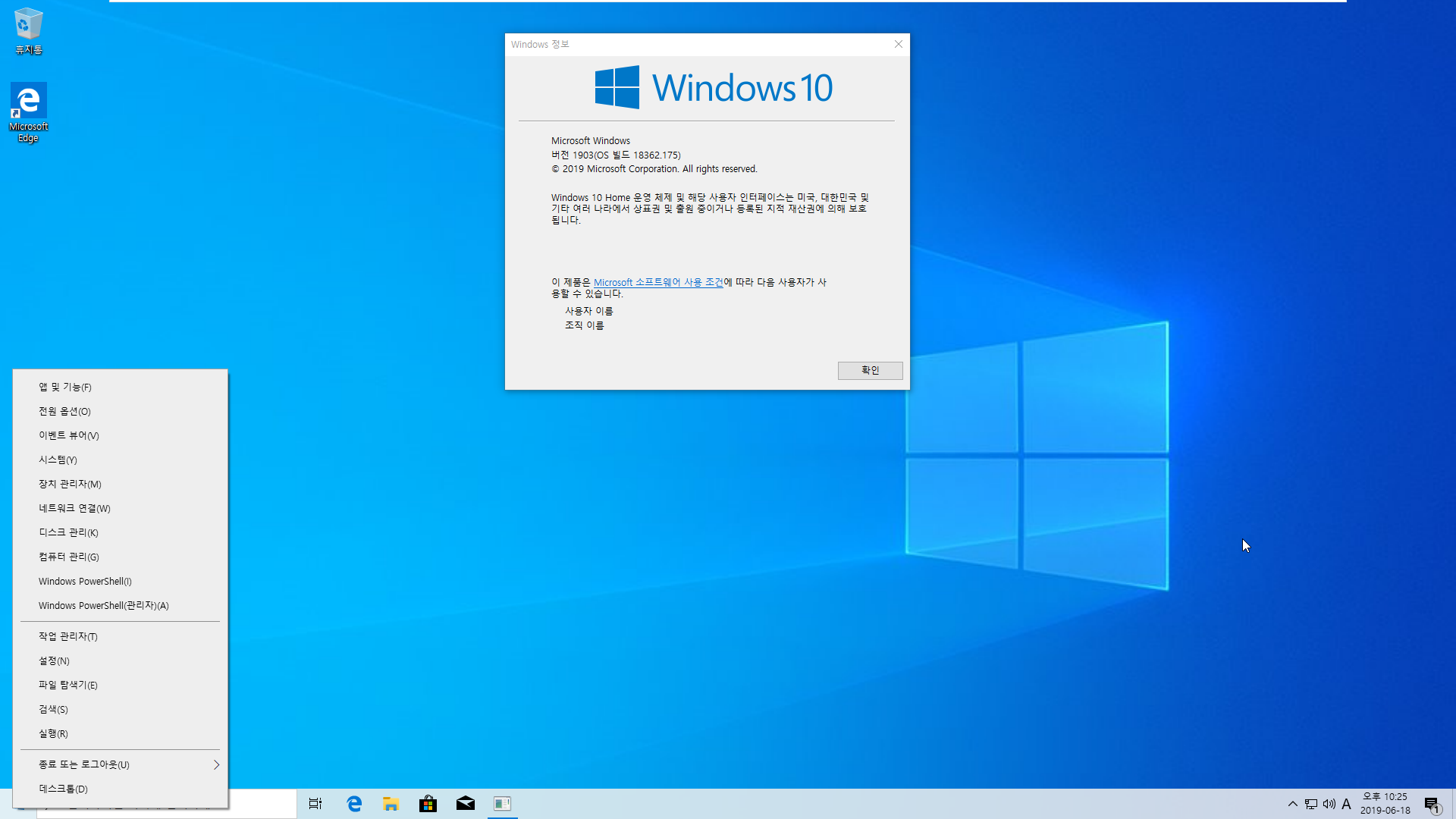Open Microsoft Edge desktop shortcut
This screenshot has height=819, width=1456.
[x=29, y=112]
